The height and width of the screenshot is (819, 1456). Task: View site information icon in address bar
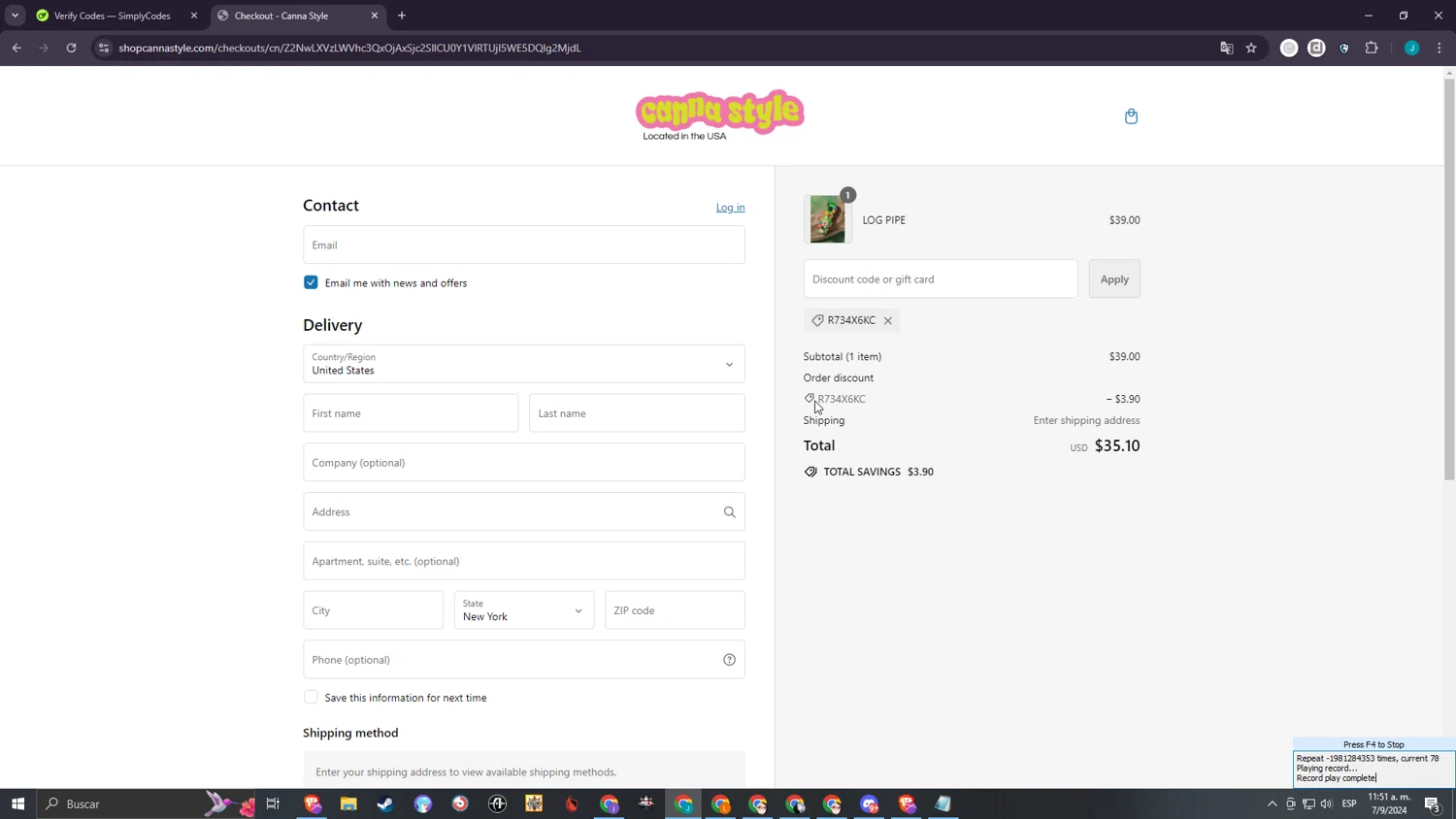(104, 48)
